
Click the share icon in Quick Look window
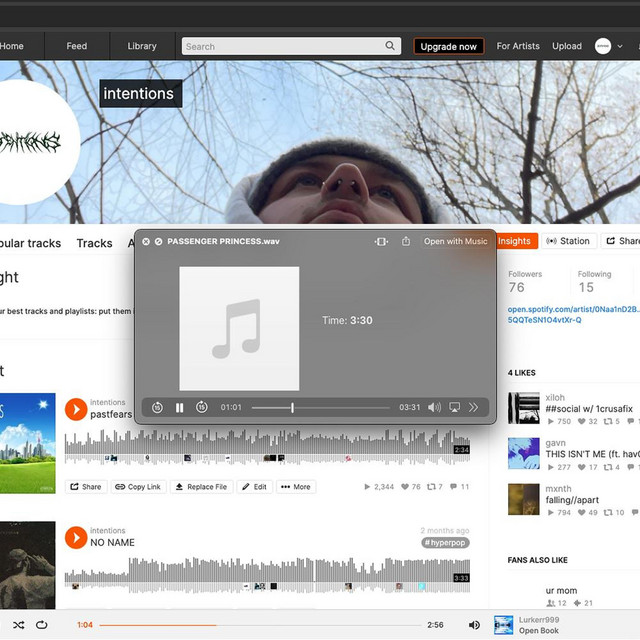(406, 241)
